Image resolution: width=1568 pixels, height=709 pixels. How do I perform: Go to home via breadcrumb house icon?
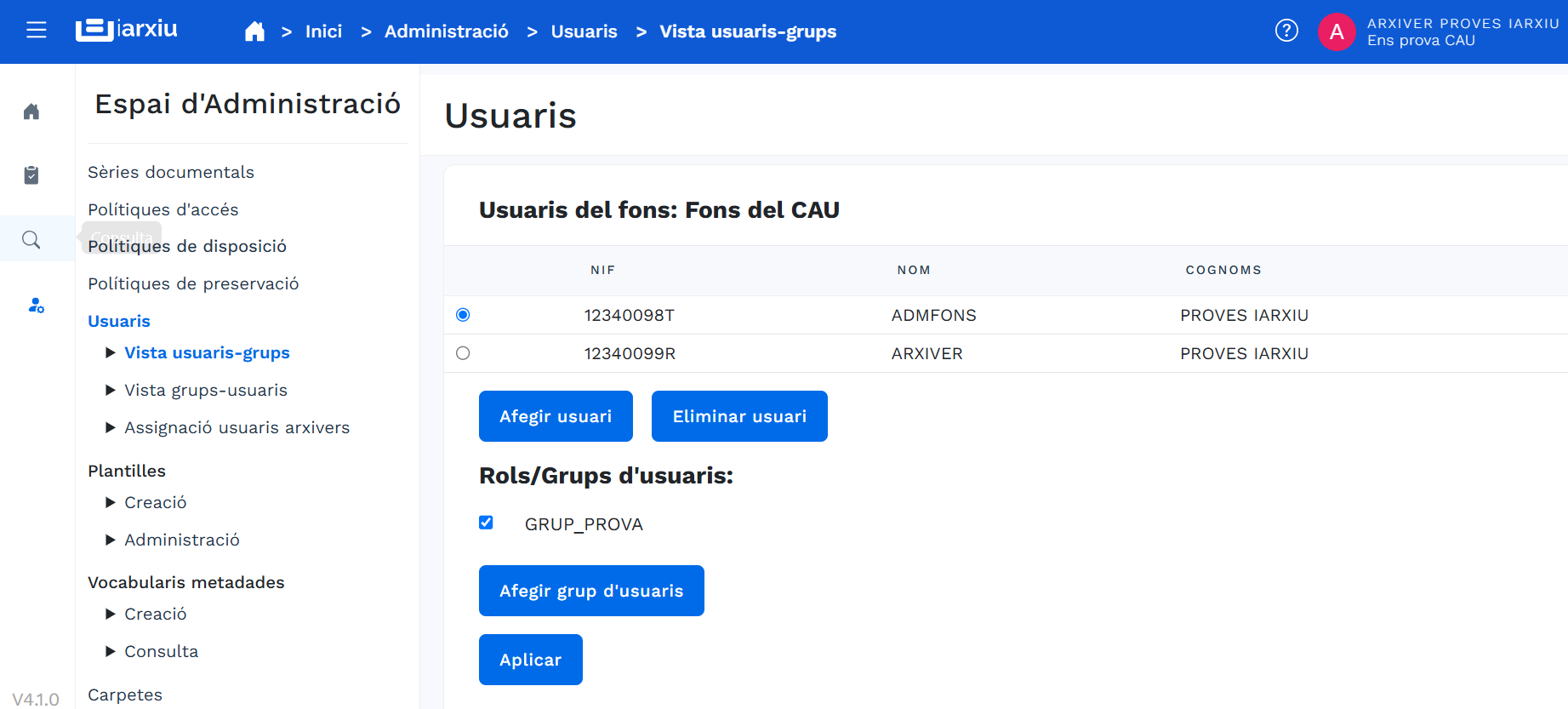pyautogui.click(x=254, y=31)
